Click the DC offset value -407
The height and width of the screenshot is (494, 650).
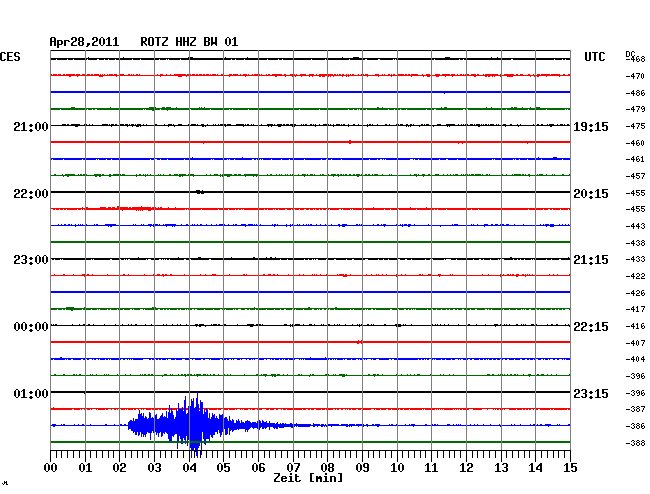coord(635,343)
